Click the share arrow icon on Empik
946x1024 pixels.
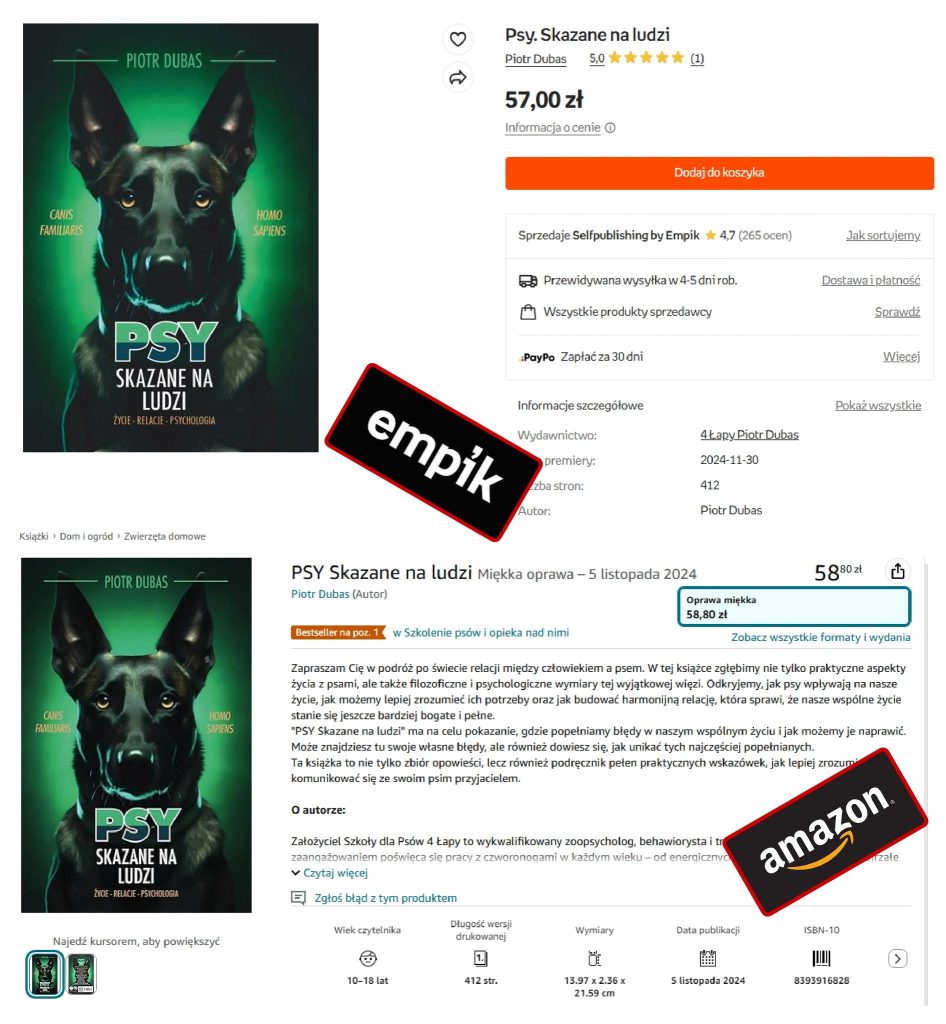[458, 78]
